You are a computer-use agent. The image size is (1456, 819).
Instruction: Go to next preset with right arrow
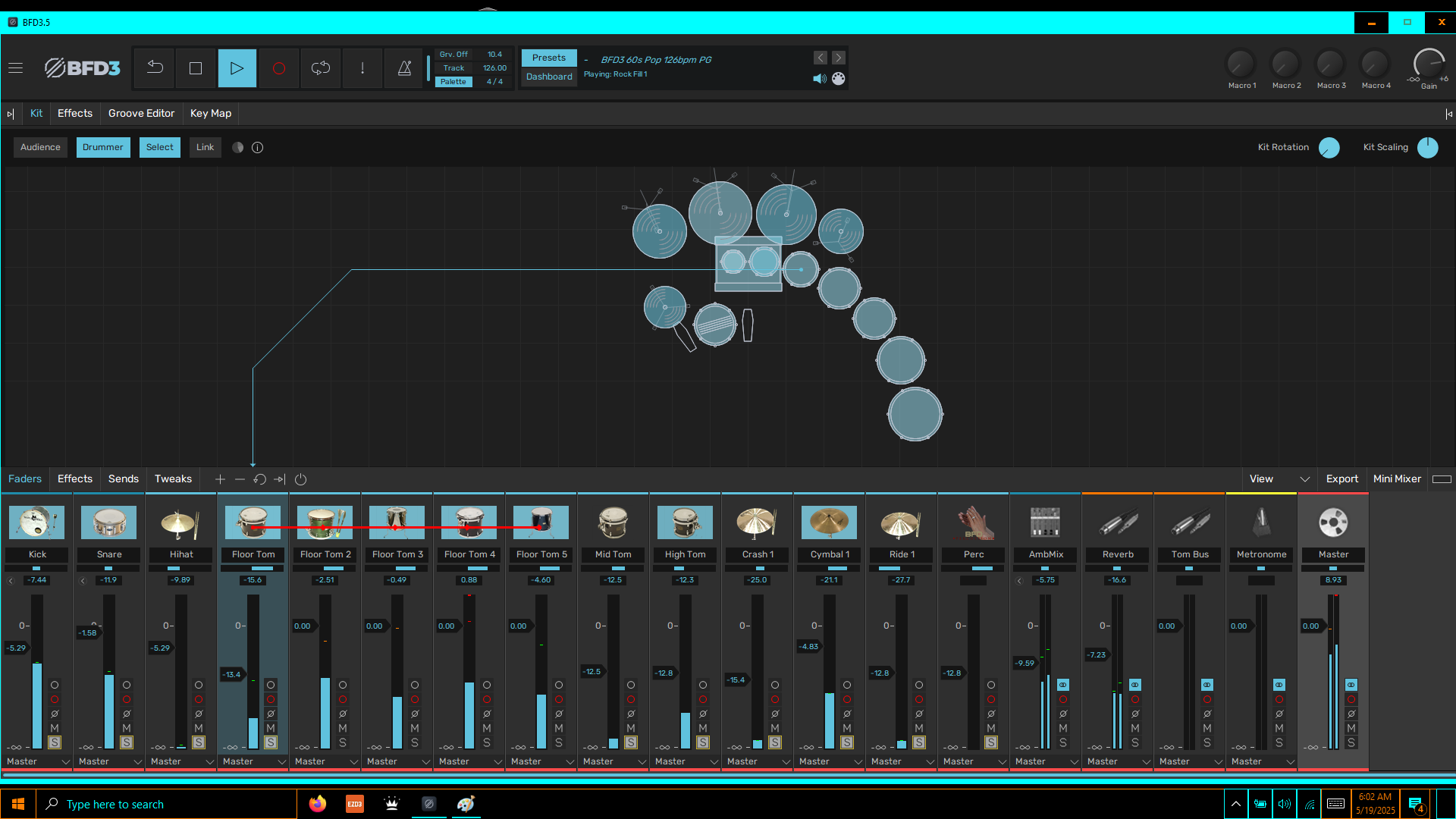click(838, 58)
